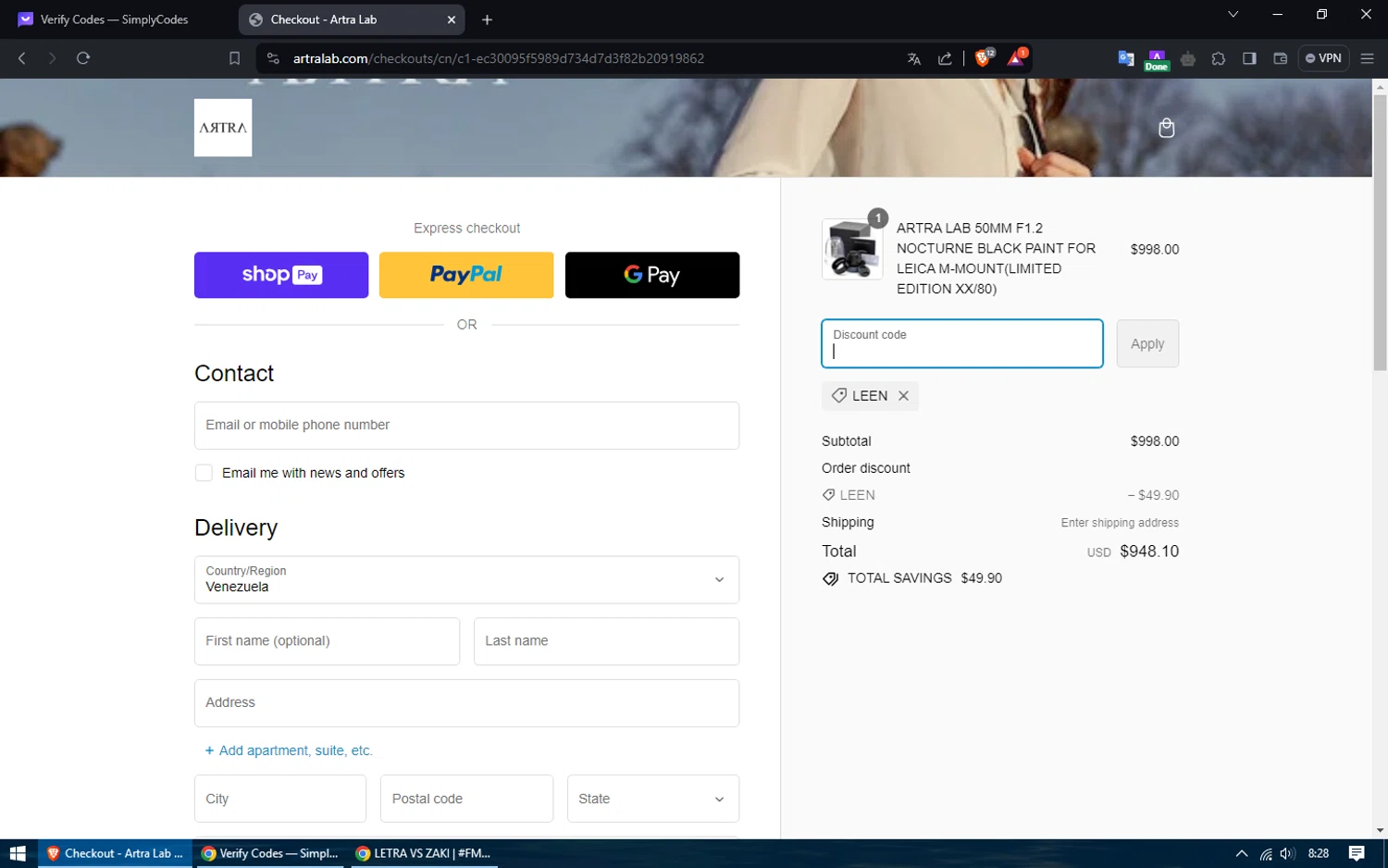This screenshot has height=868, width=1388.
Task: Focus the First name field
Action: pos(327,641)
